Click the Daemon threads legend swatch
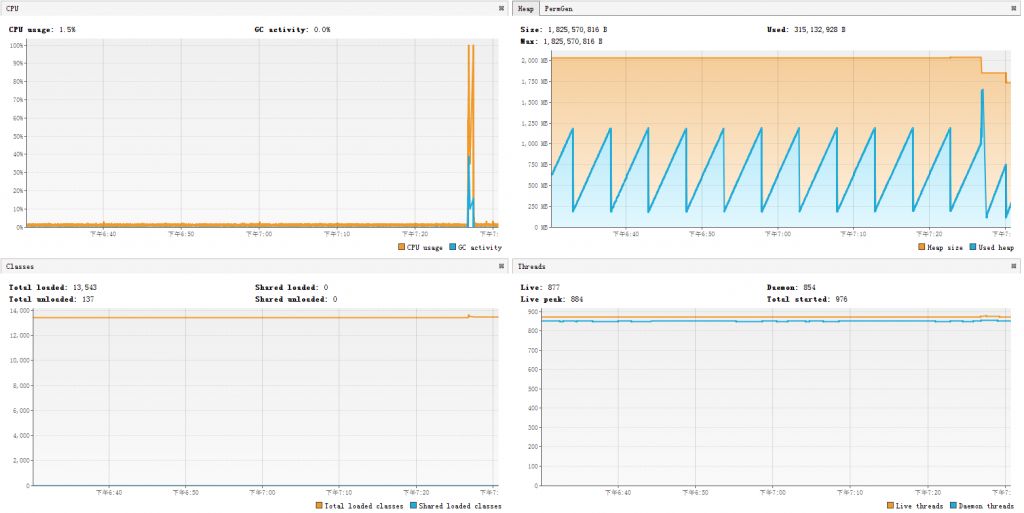The height and width of the screenshot is (513, 1024). (952, 506)
